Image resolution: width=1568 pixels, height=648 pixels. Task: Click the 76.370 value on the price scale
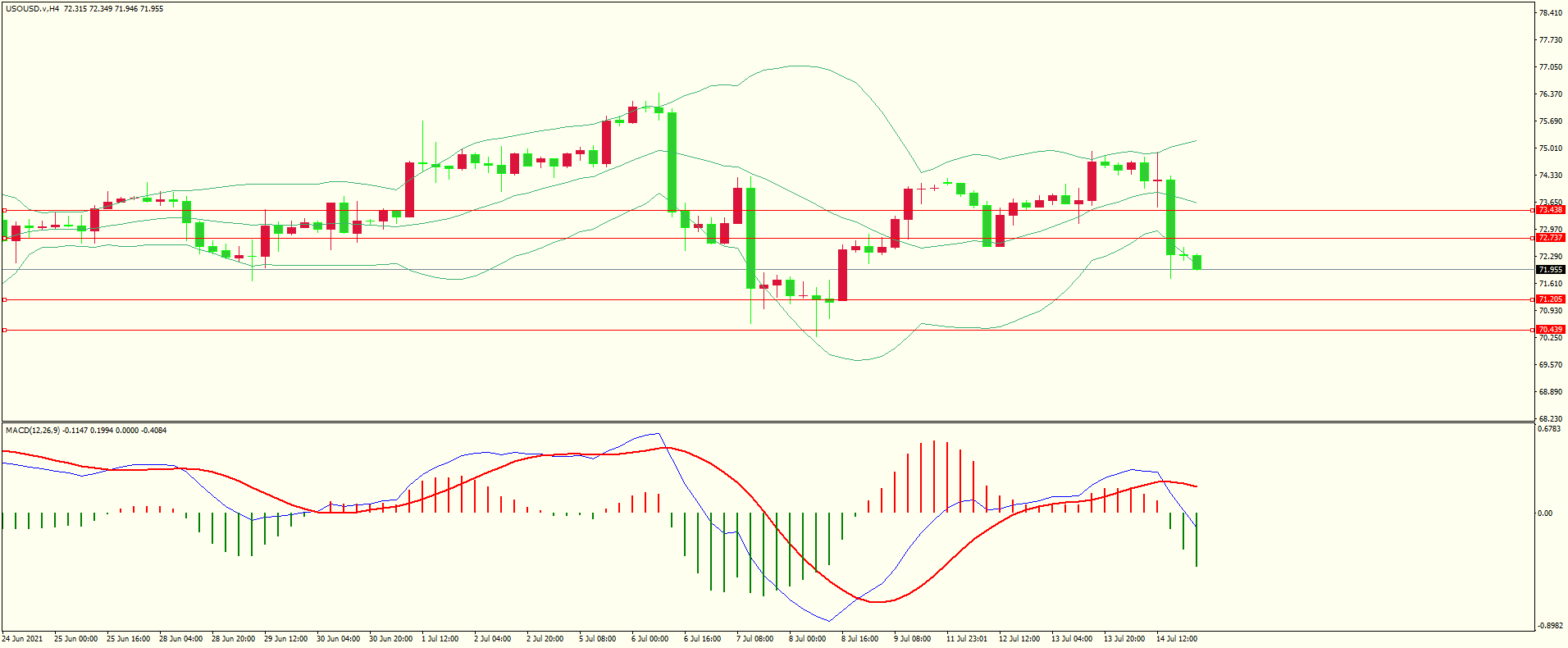(1550, 94)
